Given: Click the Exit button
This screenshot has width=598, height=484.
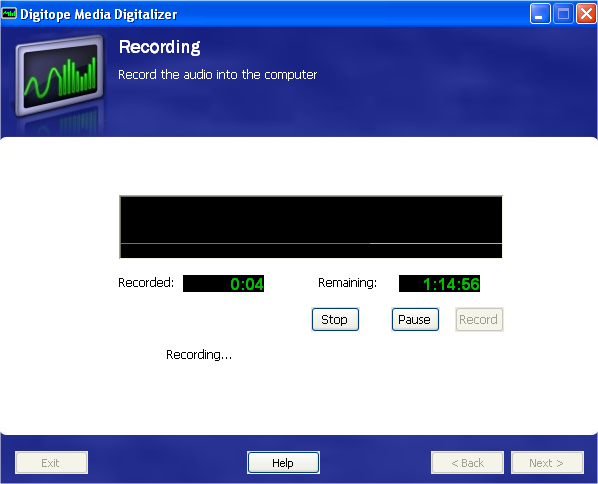Looking at the screenshot, I should point(51,463).
